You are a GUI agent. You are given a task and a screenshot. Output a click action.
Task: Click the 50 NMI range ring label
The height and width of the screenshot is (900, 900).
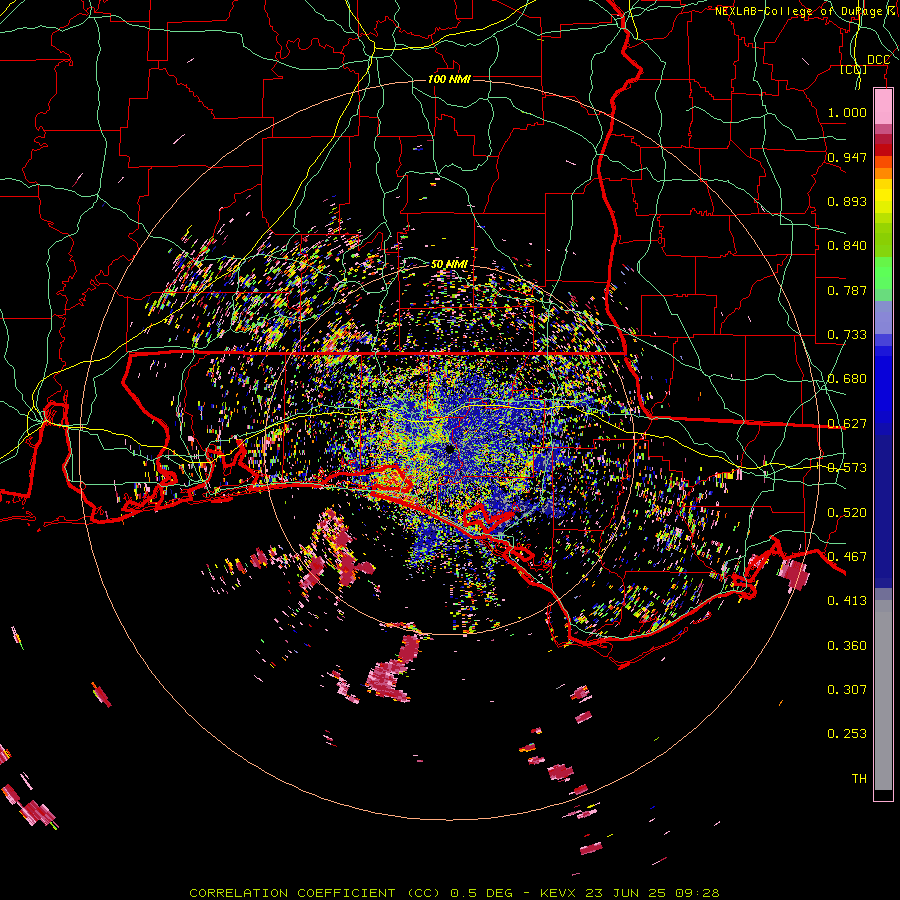[x=449, y=264]
